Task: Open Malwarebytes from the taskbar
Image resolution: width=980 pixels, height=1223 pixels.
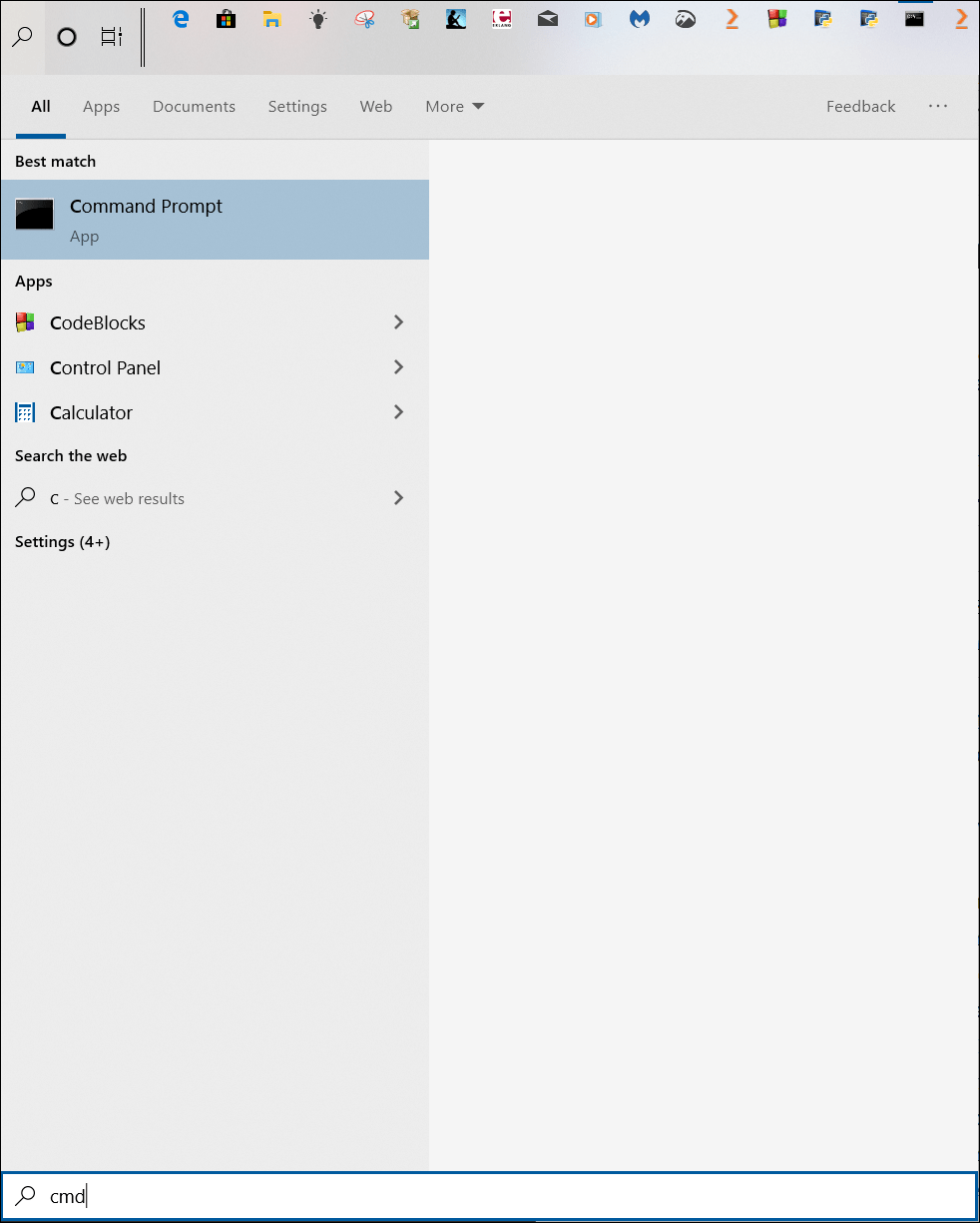Action: click(x=639, y=18)
